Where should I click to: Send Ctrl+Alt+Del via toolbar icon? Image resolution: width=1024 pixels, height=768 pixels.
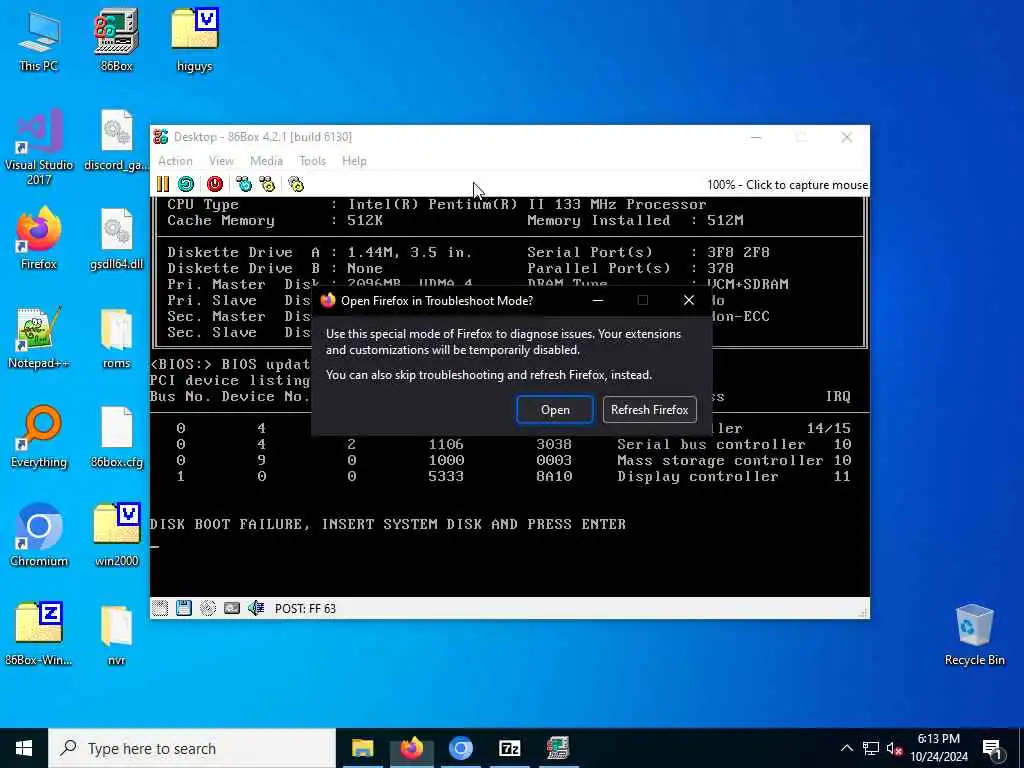(x=244, y=184)
